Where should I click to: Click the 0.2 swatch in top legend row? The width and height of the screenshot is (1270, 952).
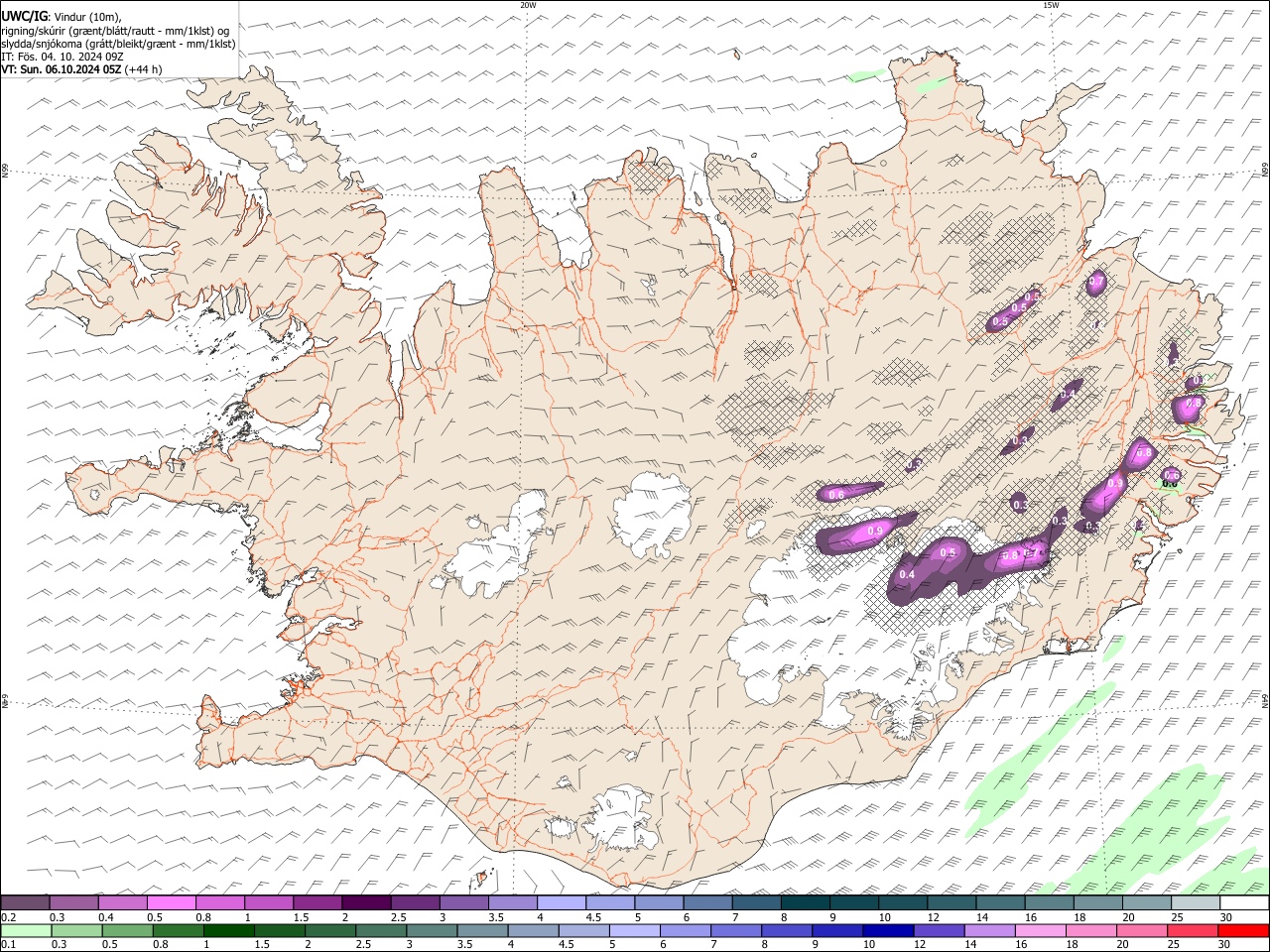25,902
